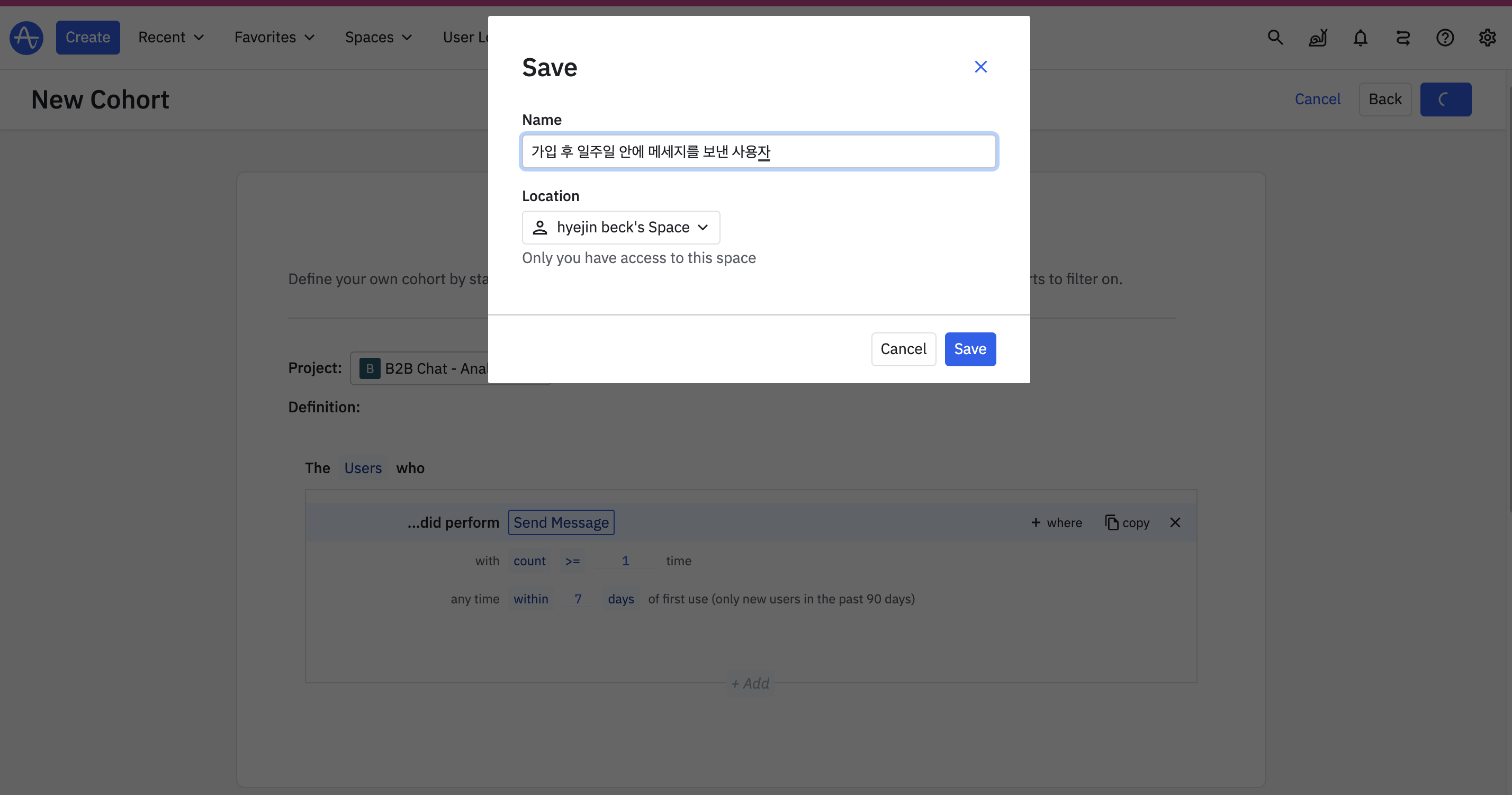Click Cancel in the Save dialog

click(903, 349)
